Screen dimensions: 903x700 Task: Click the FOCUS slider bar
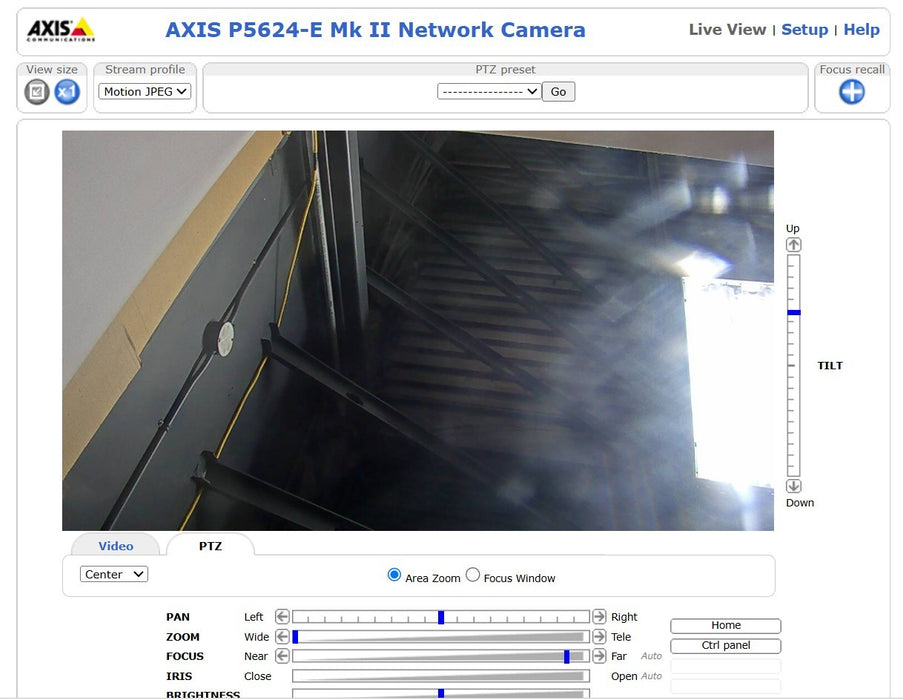point(441,656)
